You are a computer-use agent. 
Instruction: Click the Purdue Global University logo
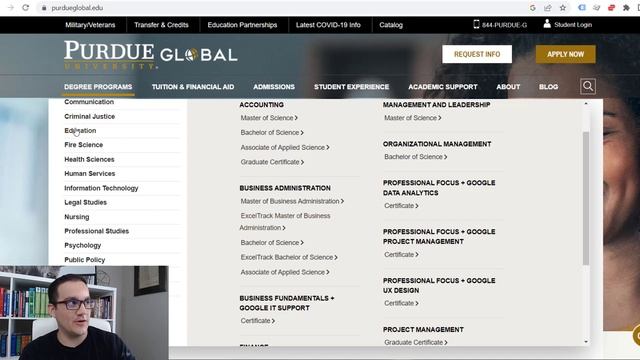[x=151, y=55]
